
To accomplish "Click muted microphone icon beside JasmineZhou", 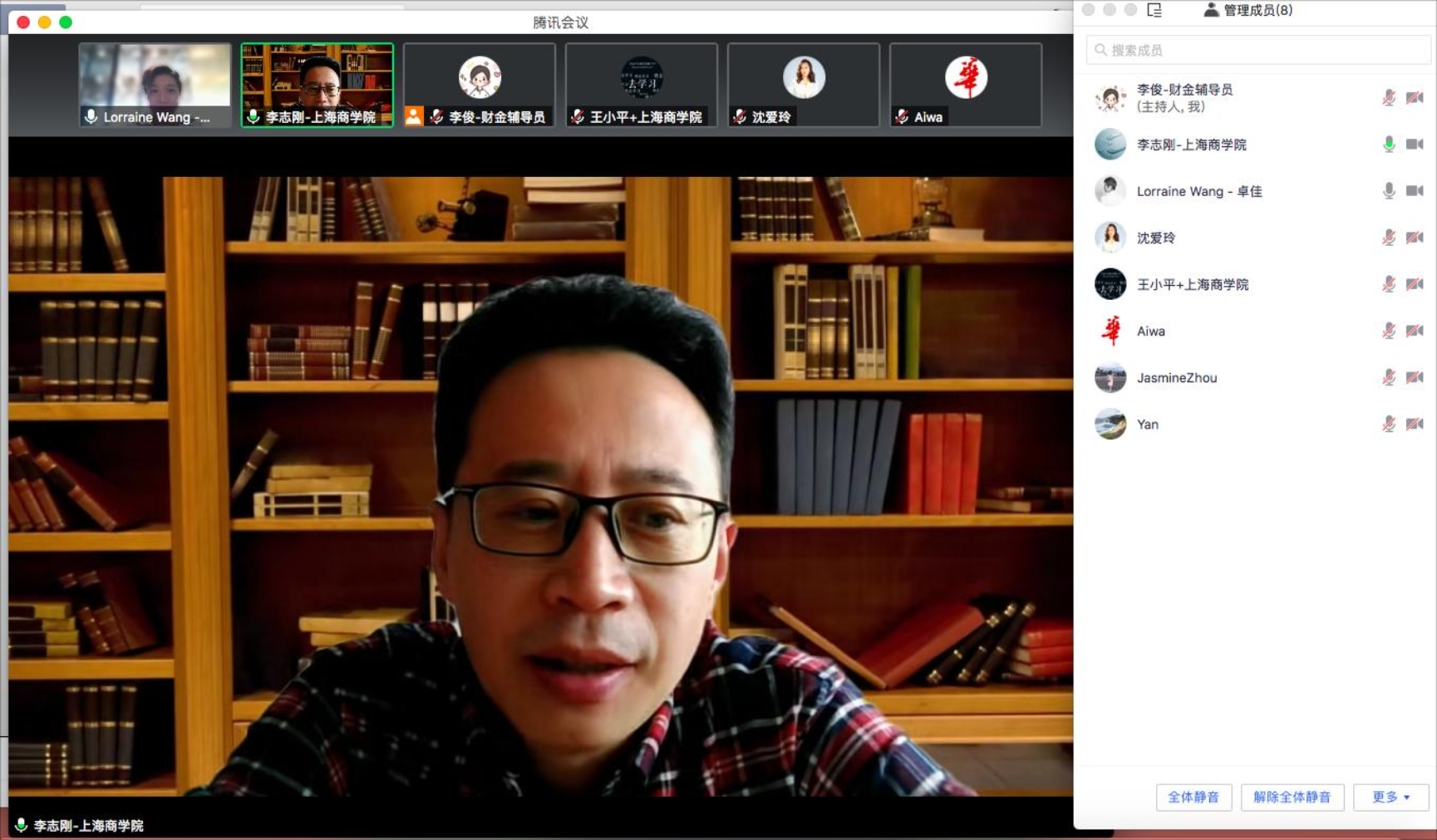I will pos(1388,378).
